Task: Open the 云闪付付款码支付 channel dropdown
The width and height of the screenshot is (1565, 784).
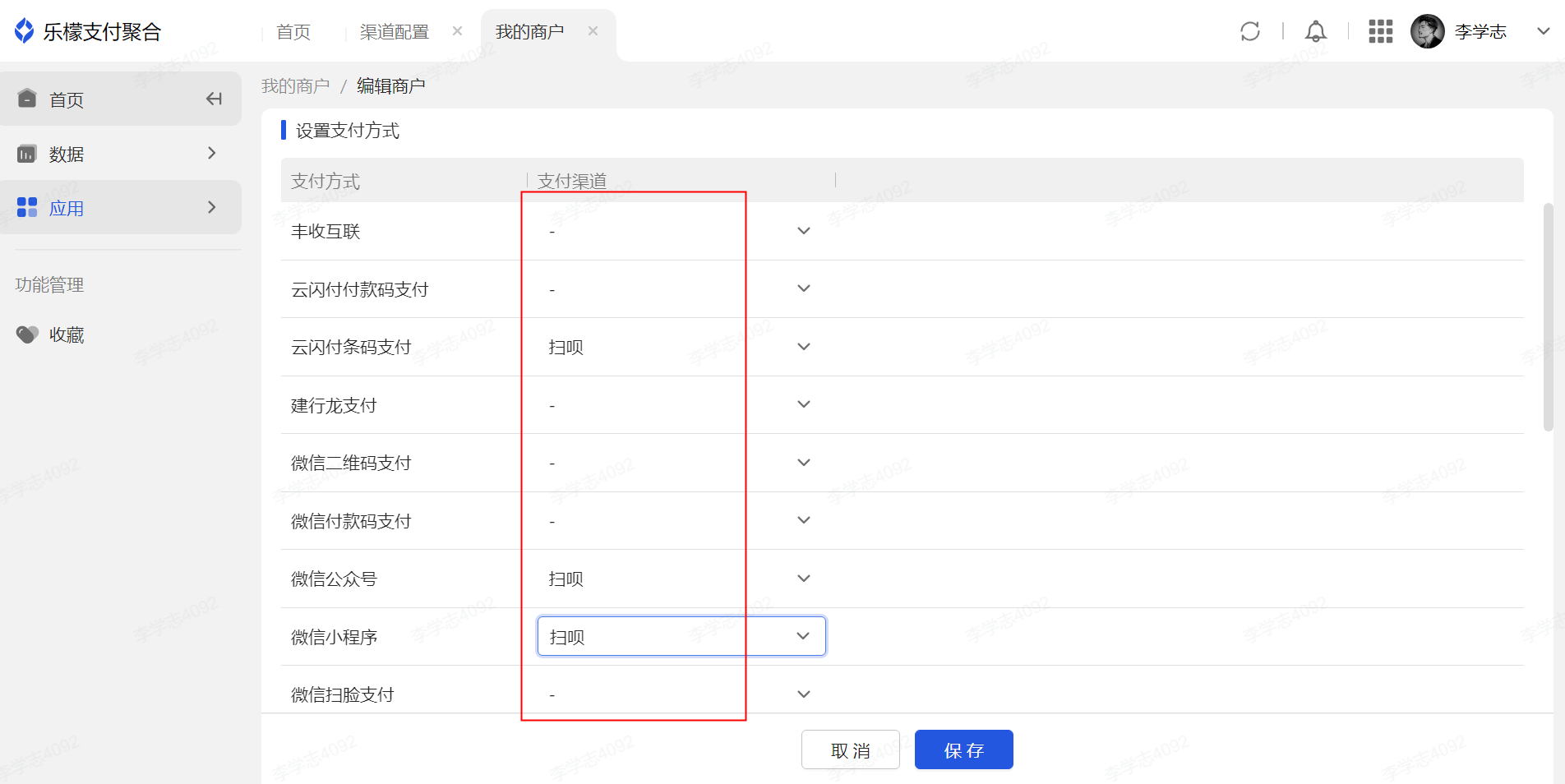Action: point(681,288)
